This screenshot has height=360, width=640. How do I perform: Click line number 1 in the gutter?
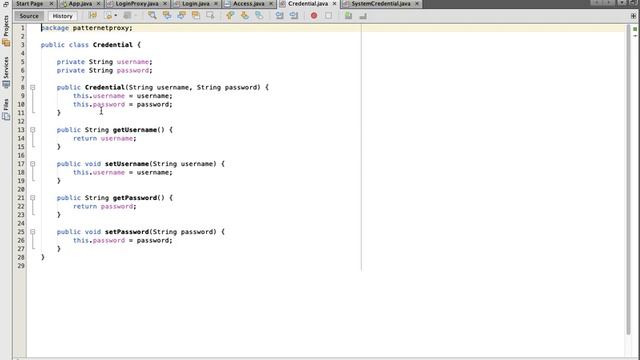pyautogui.click(x=22, y=28)
